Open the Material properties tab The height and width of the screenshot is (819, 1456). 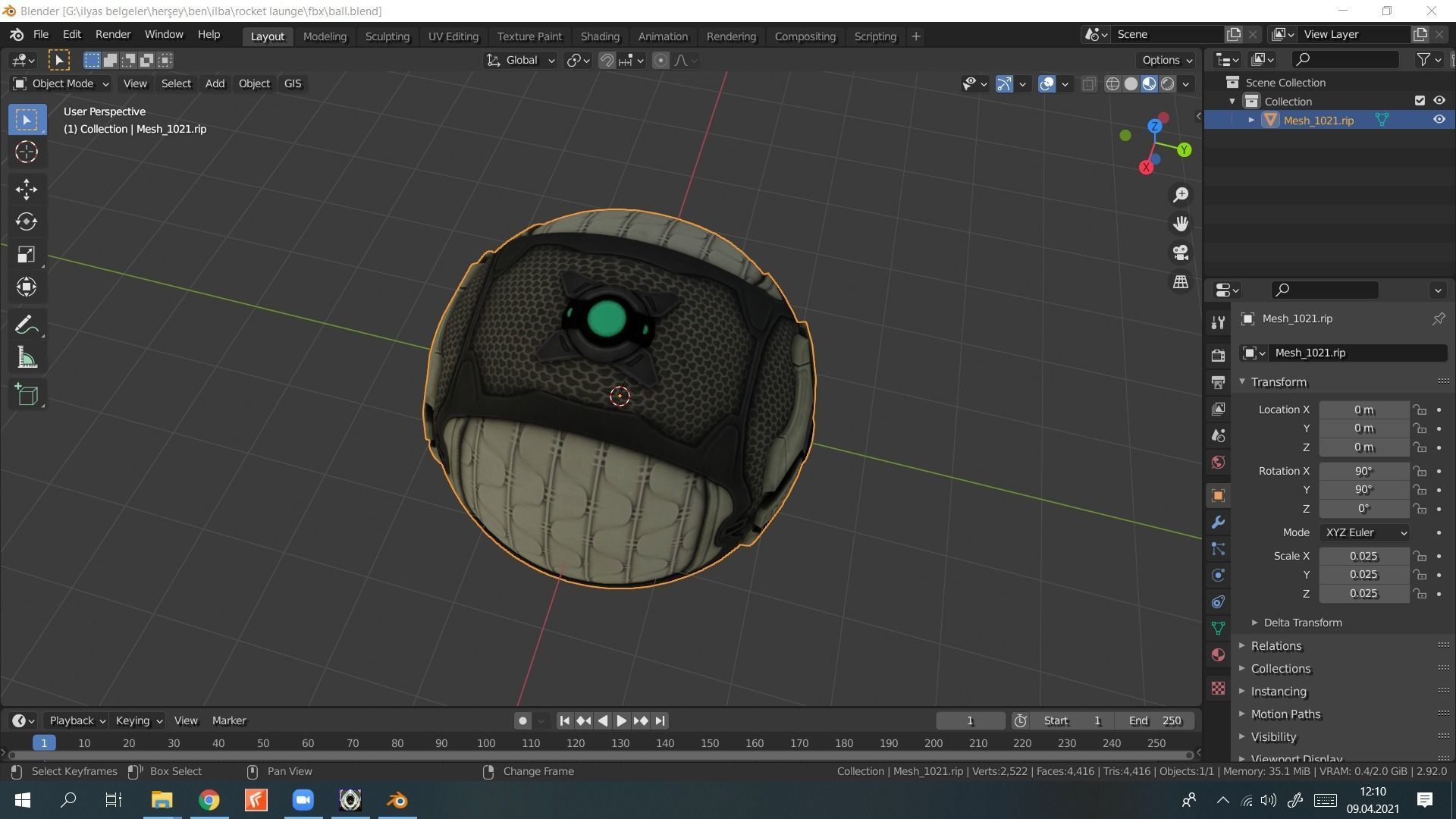point(1218,655)
